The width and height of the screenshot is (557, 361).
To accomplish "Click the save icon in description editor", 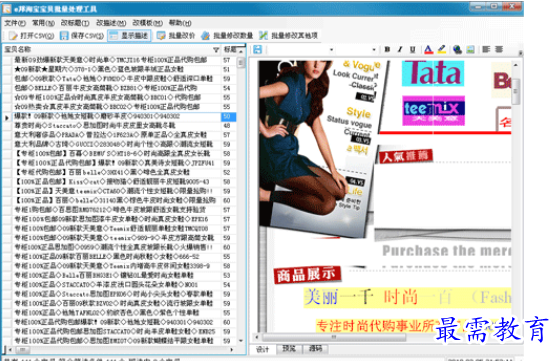I will (x=258, y=49).
